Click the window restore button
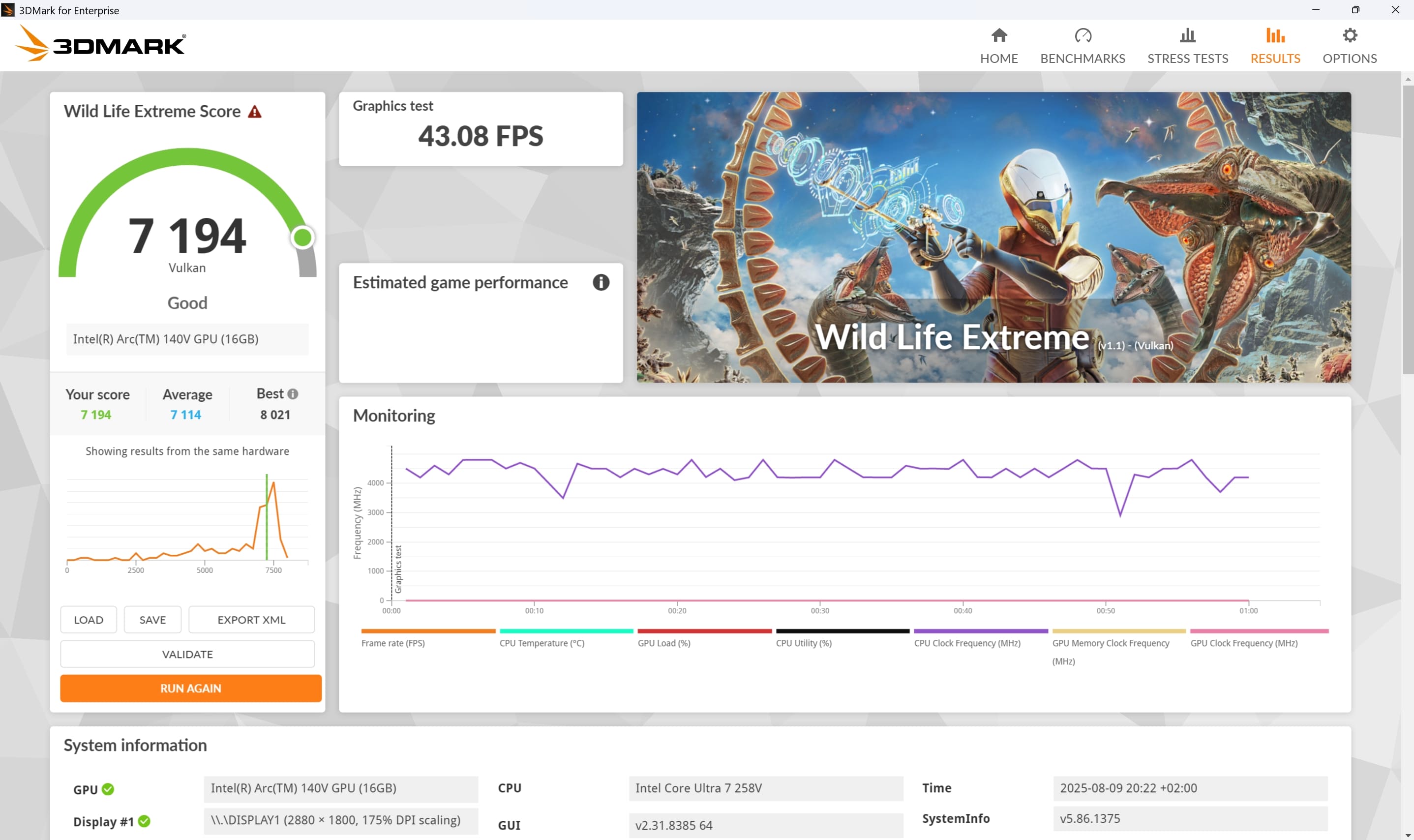Viewport: 1414px width, 840px height. coord(1355,10)
